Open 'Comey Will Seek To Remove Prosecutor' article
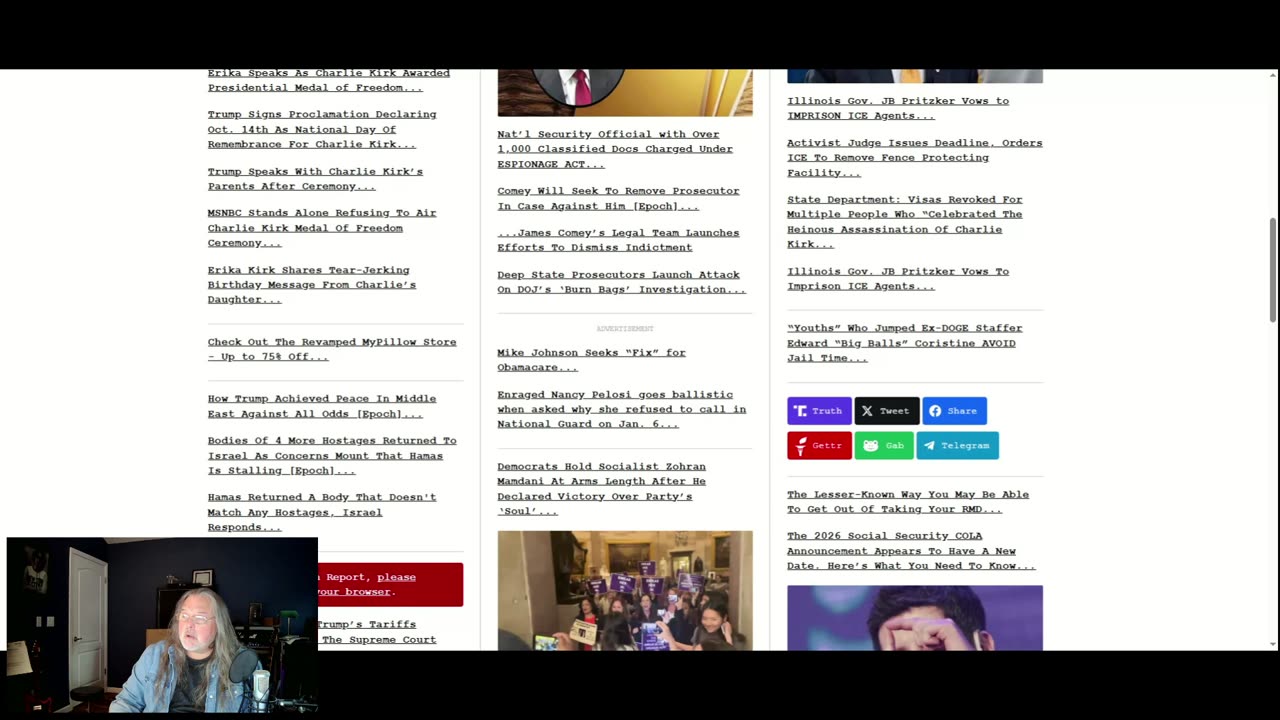This screenshot has width=1280, height=720. [x=618, y=198]
